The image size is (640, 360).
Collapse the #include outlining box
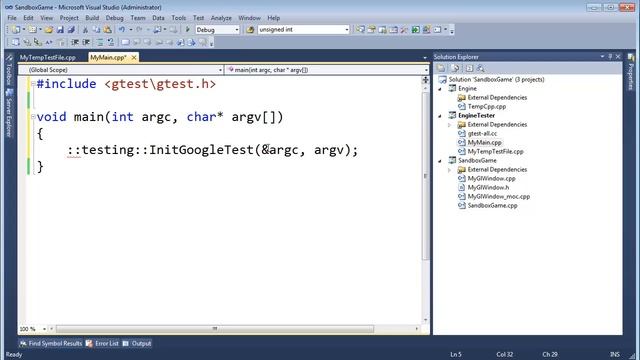tap(33, 84)
